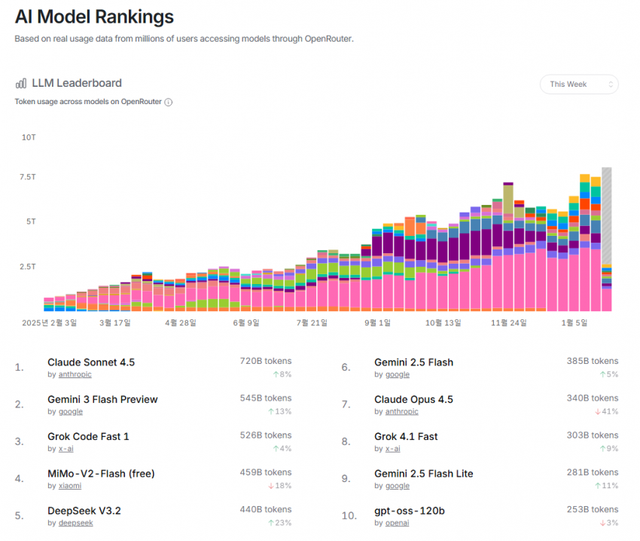
Task: Open the MiMo-V2-Flash (free) model
Action: 101,474
